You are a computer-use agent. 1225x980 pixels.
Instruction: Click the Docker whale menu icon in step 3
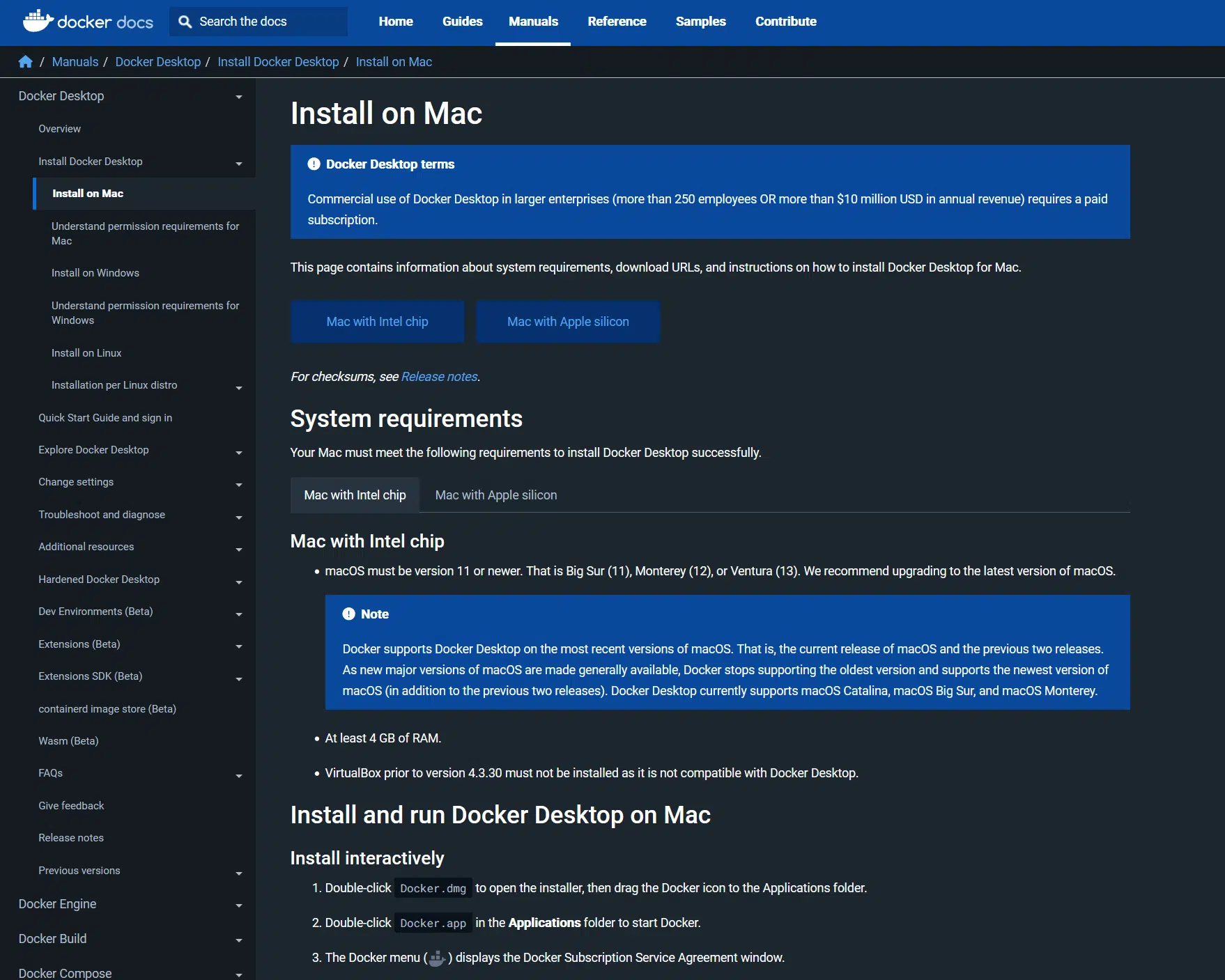pos(437,958)
